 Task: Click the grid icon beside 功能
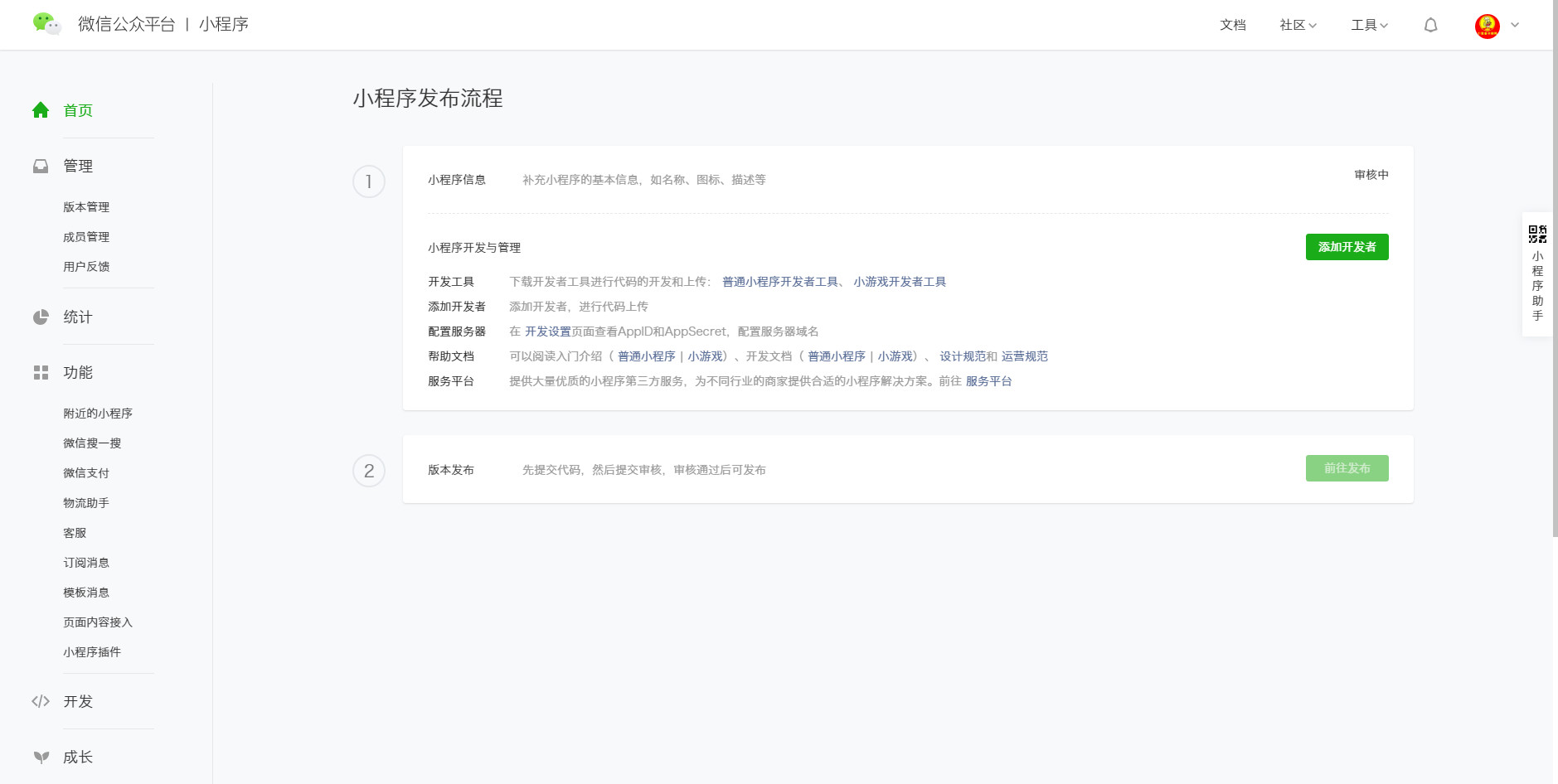point(41,372)
